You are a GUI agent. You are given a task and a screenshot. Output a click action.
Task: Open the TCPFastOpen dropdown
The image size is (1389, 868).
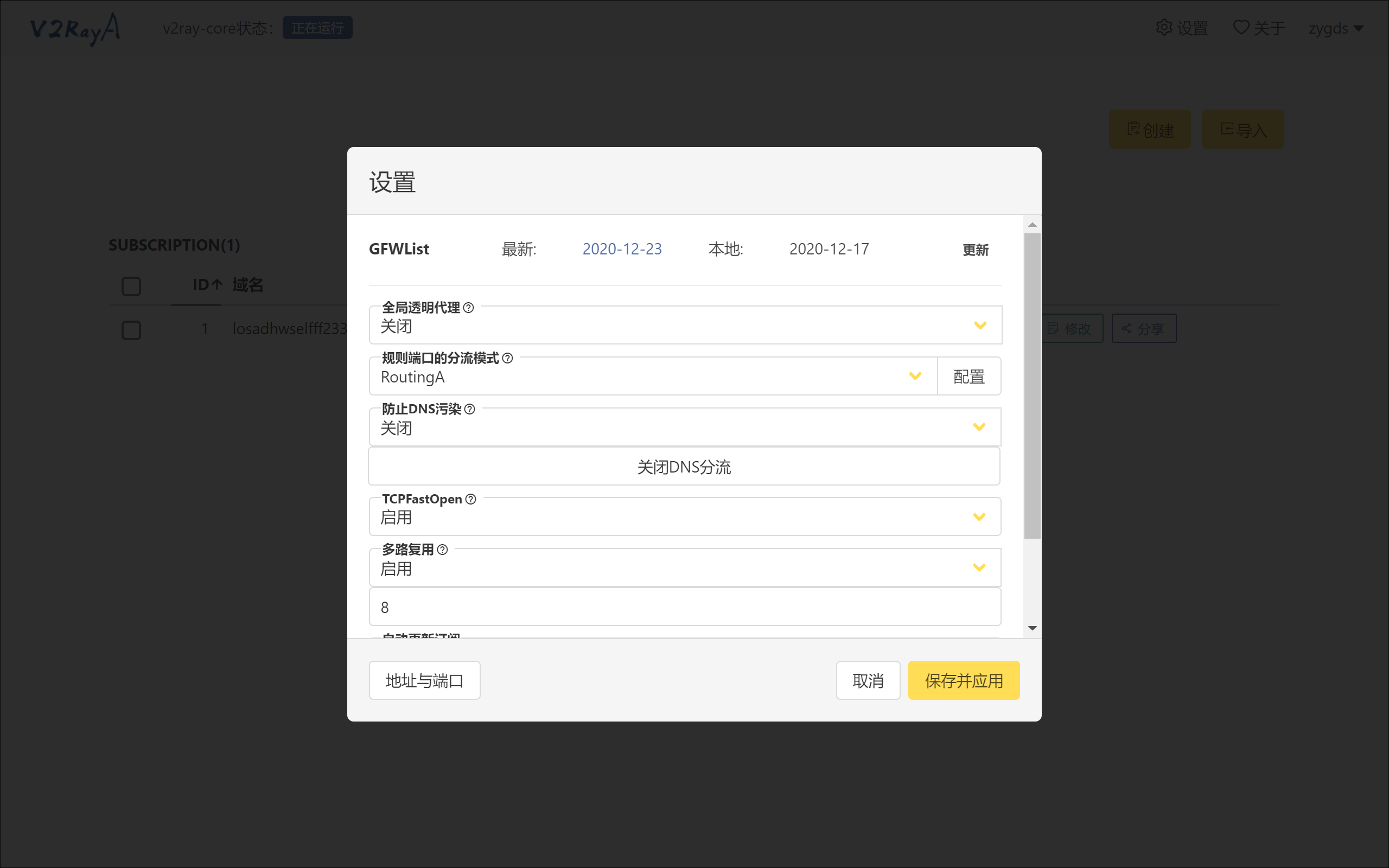pyautogui.click(x=685, y=516)
